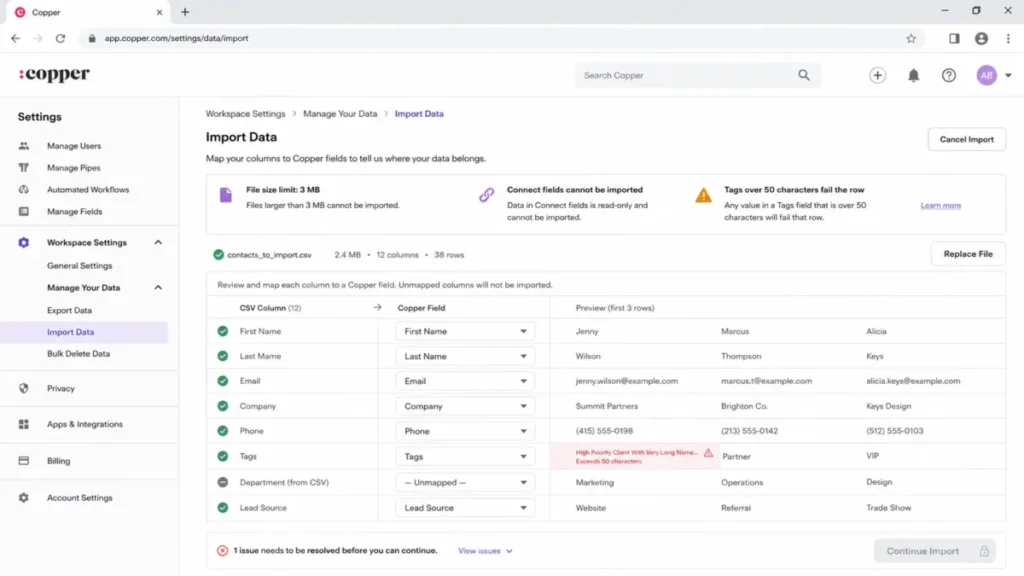Click the Manage Pipes icon
This screenshot has height=576, width=1024.
click(x=24, y=168)
